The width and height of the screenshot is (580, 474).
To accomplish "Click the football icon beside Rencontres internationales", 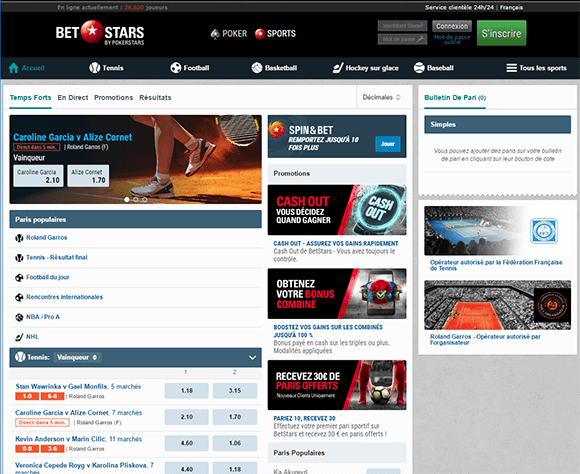I will tap(19, 297).
